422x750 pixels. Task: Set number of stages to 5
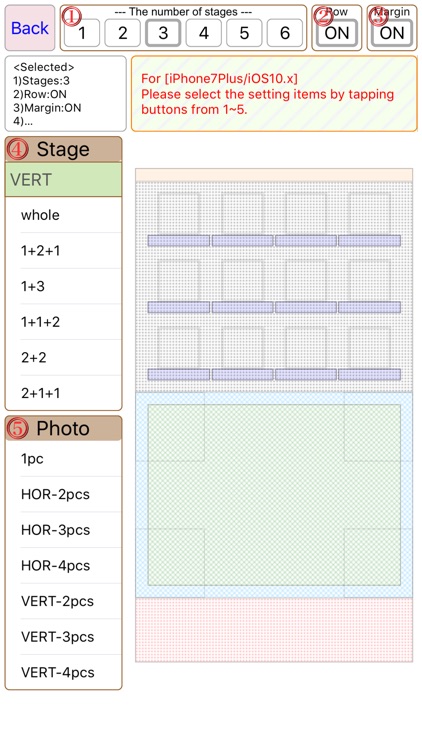click(x=244, y=33)
